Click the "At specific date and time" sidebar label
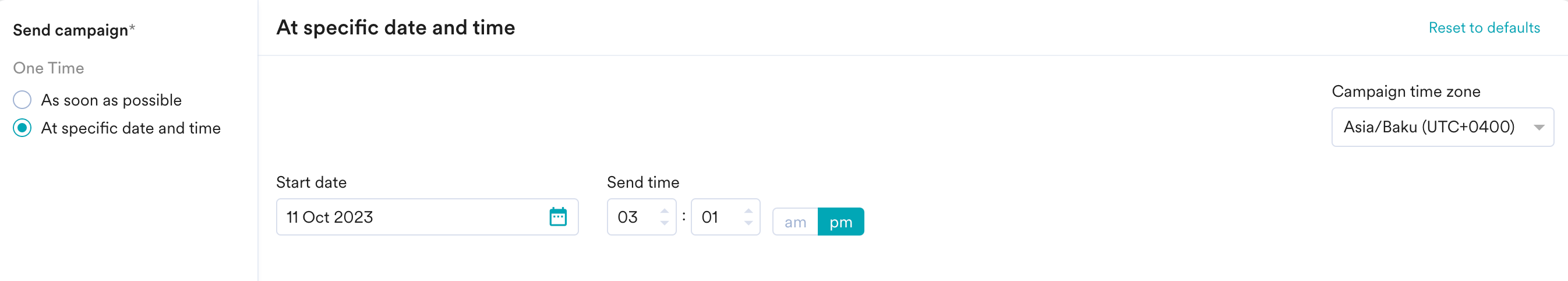Screen dimensions: 1568x281 (x=131, y=128)
